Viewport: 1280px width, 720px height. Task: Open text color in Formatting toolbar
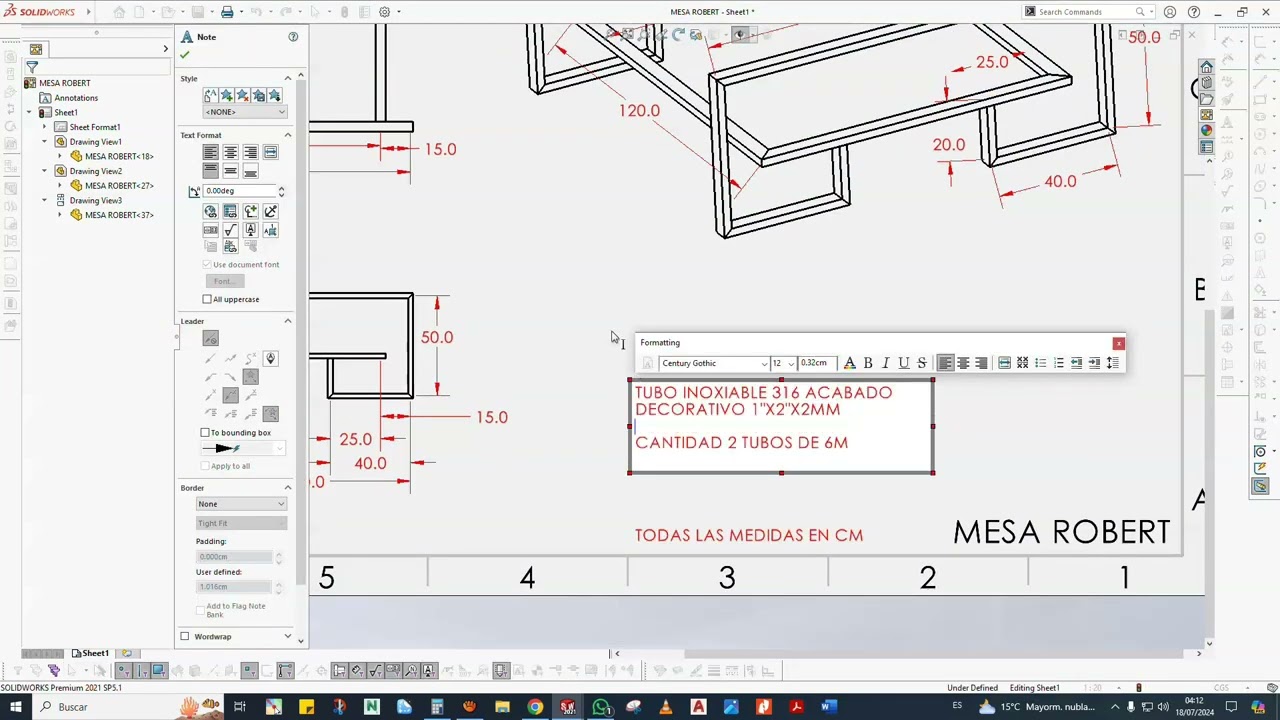850,363
